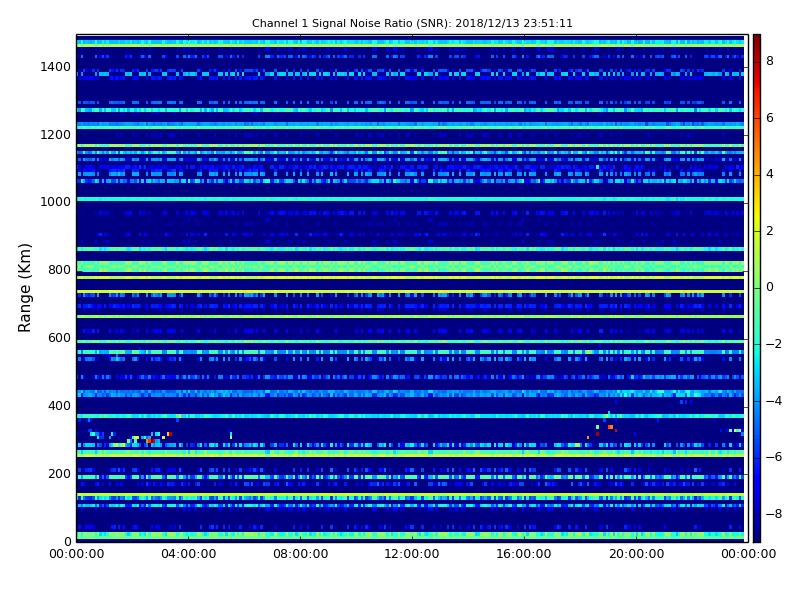Click the 'Range (Km)' y-axis label

24,288
